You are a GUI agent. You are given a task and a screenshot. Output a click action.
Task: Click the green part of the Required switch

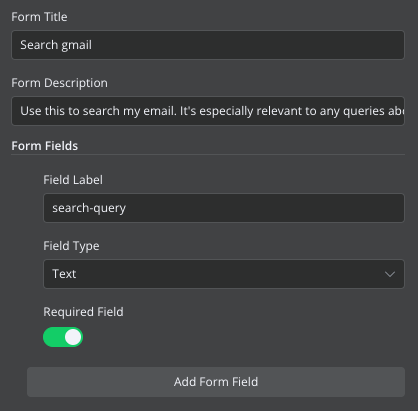(x=53, y=337)
